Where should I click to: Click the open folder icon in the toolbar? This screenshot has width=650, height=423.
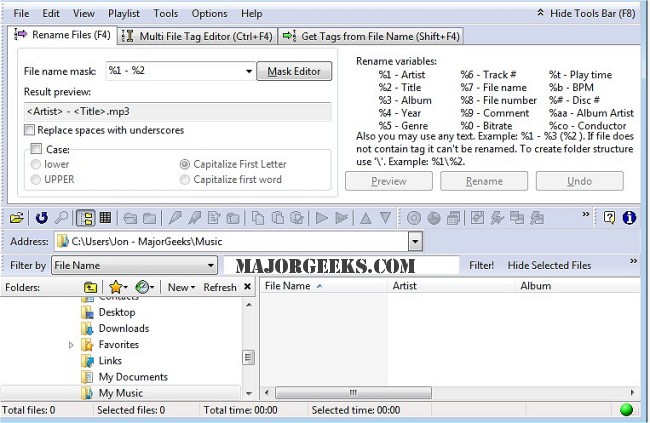pos(17,218)
